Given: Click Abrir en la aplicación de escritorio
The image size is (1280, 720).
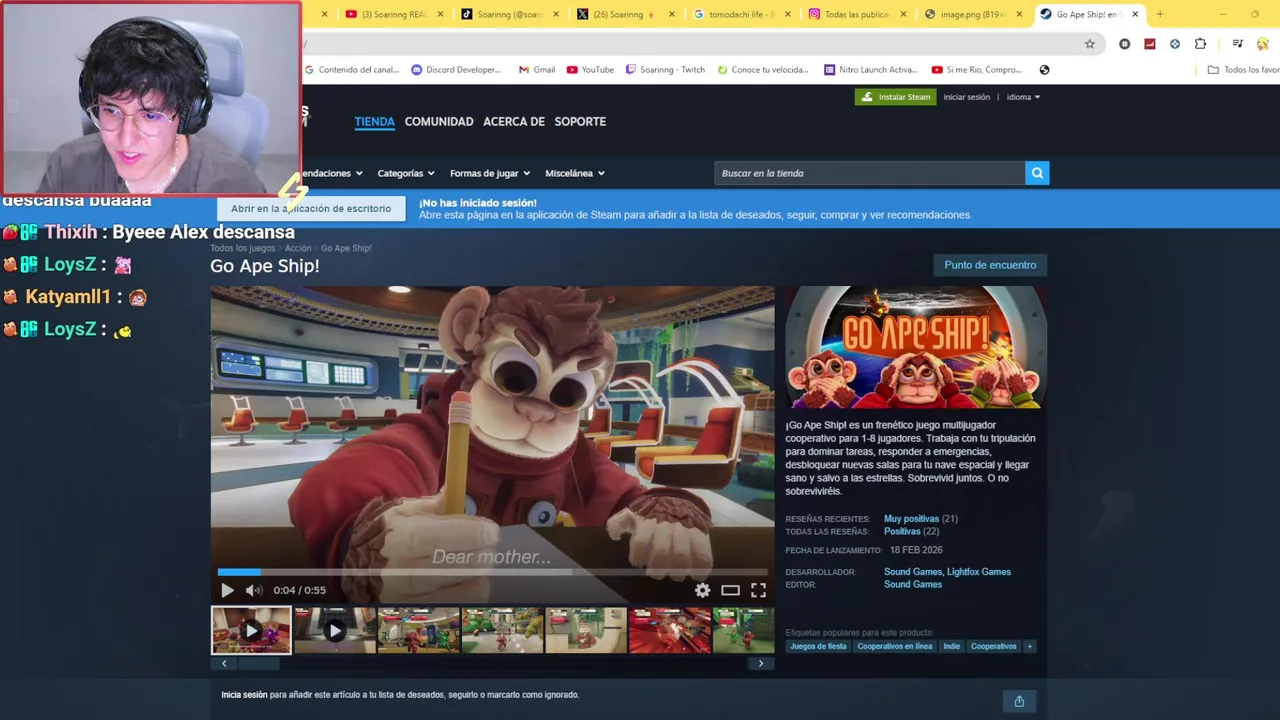Looking at the screenshot, I should coord(311,208).
